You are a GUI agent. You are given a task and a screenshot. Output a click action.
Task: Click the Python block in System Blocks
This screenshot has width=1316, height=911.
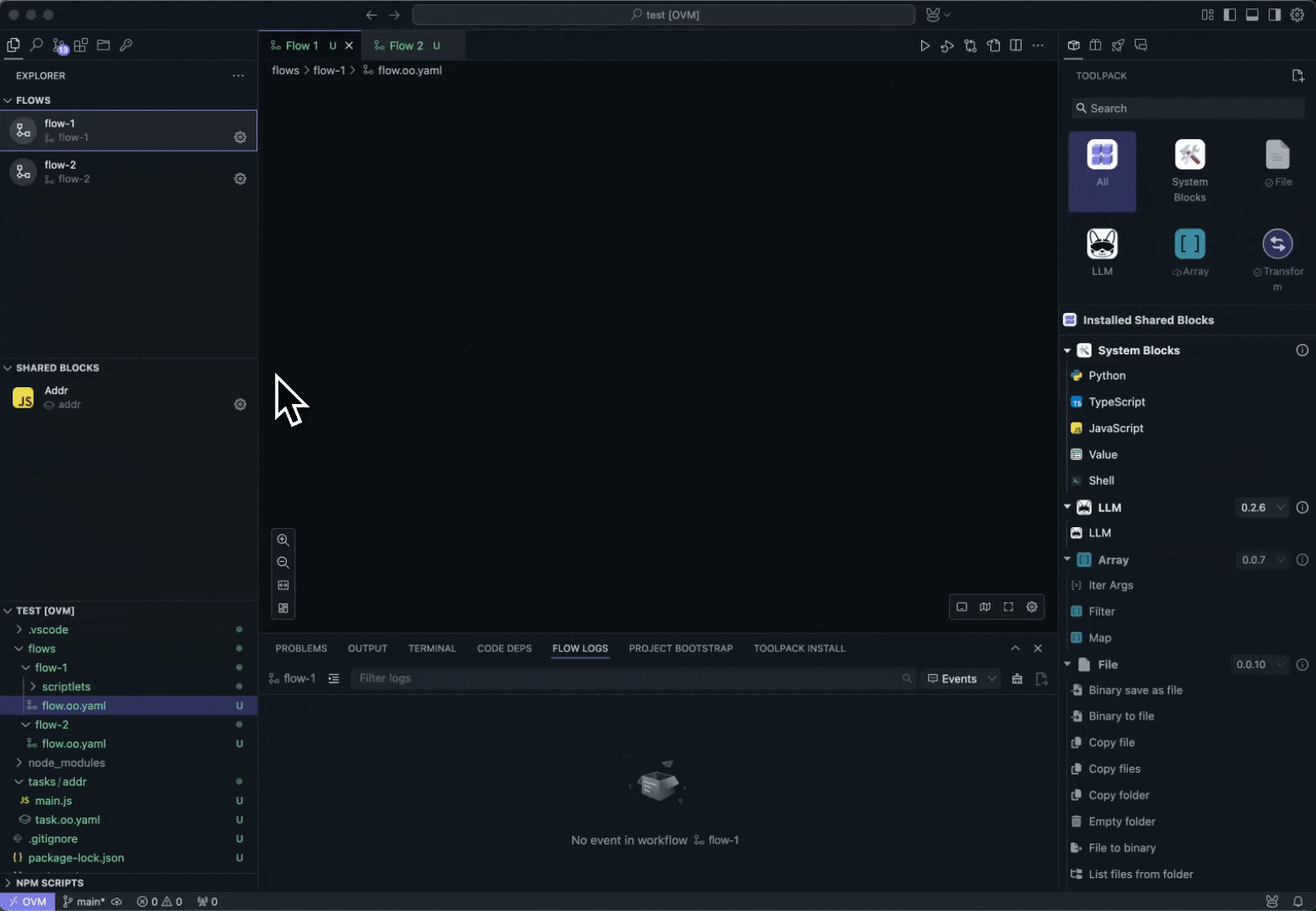click(x=1107, y=375)
